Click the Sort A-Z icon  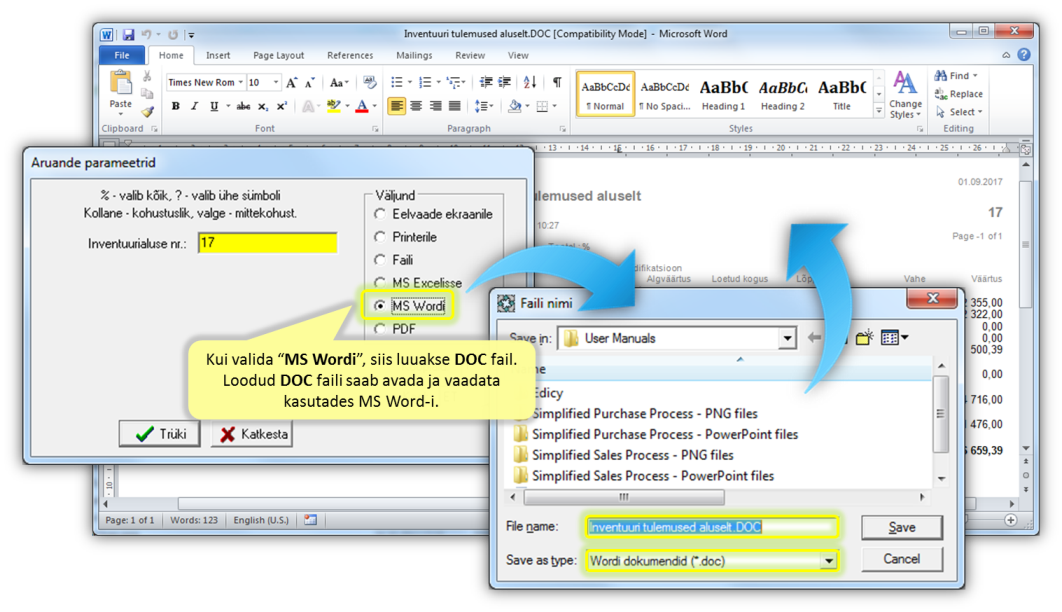point(530,83)
